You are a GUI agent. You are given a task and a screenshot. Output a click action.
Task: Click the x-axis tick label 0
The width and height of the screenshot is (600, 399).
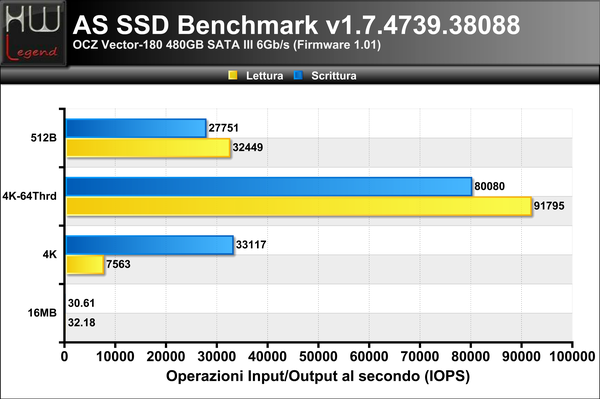[x=64, y=357]
